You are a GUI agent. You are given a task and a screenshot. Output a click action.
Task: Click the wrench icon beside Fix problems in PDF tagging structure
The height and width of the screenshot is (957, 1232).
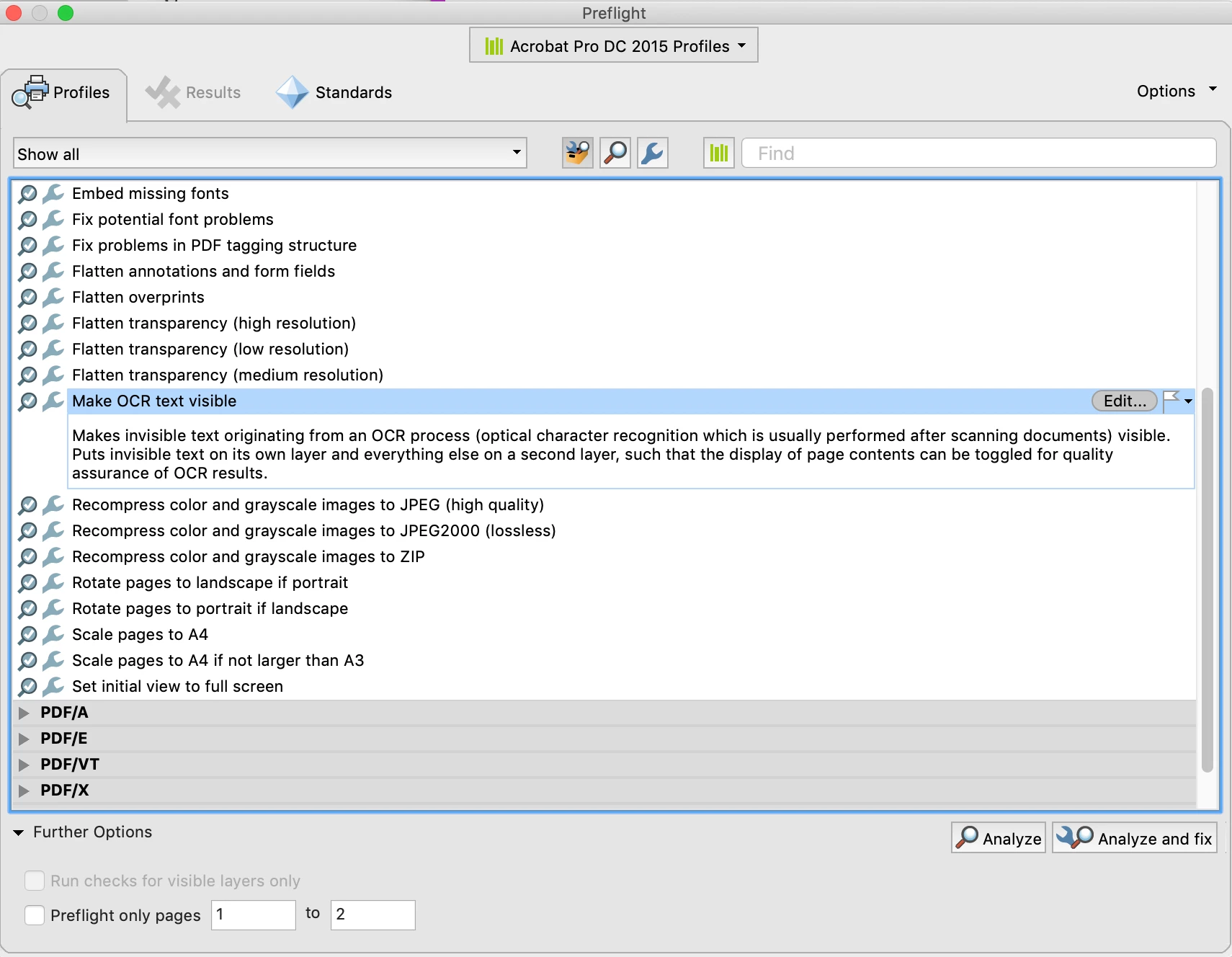[x=53, y=246]
